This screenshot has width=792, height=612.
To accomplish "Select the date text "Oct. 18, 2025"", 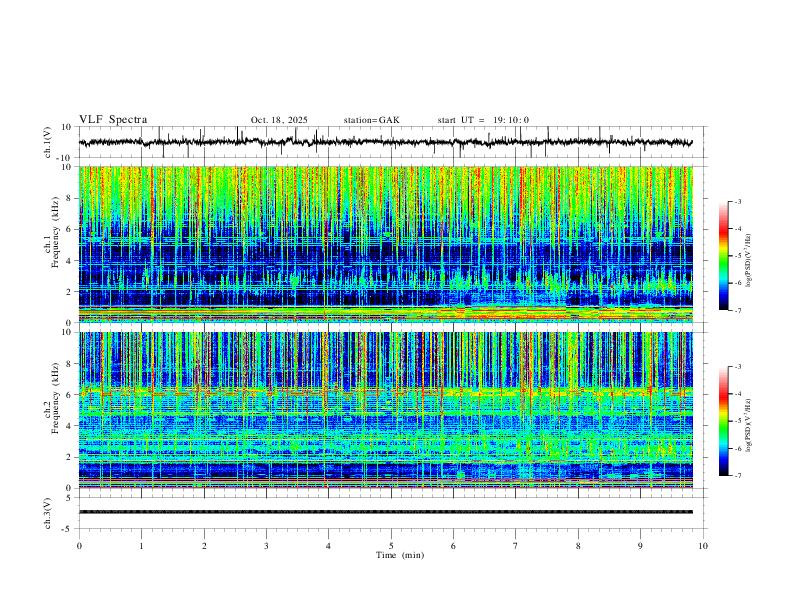I will (279, 120).
